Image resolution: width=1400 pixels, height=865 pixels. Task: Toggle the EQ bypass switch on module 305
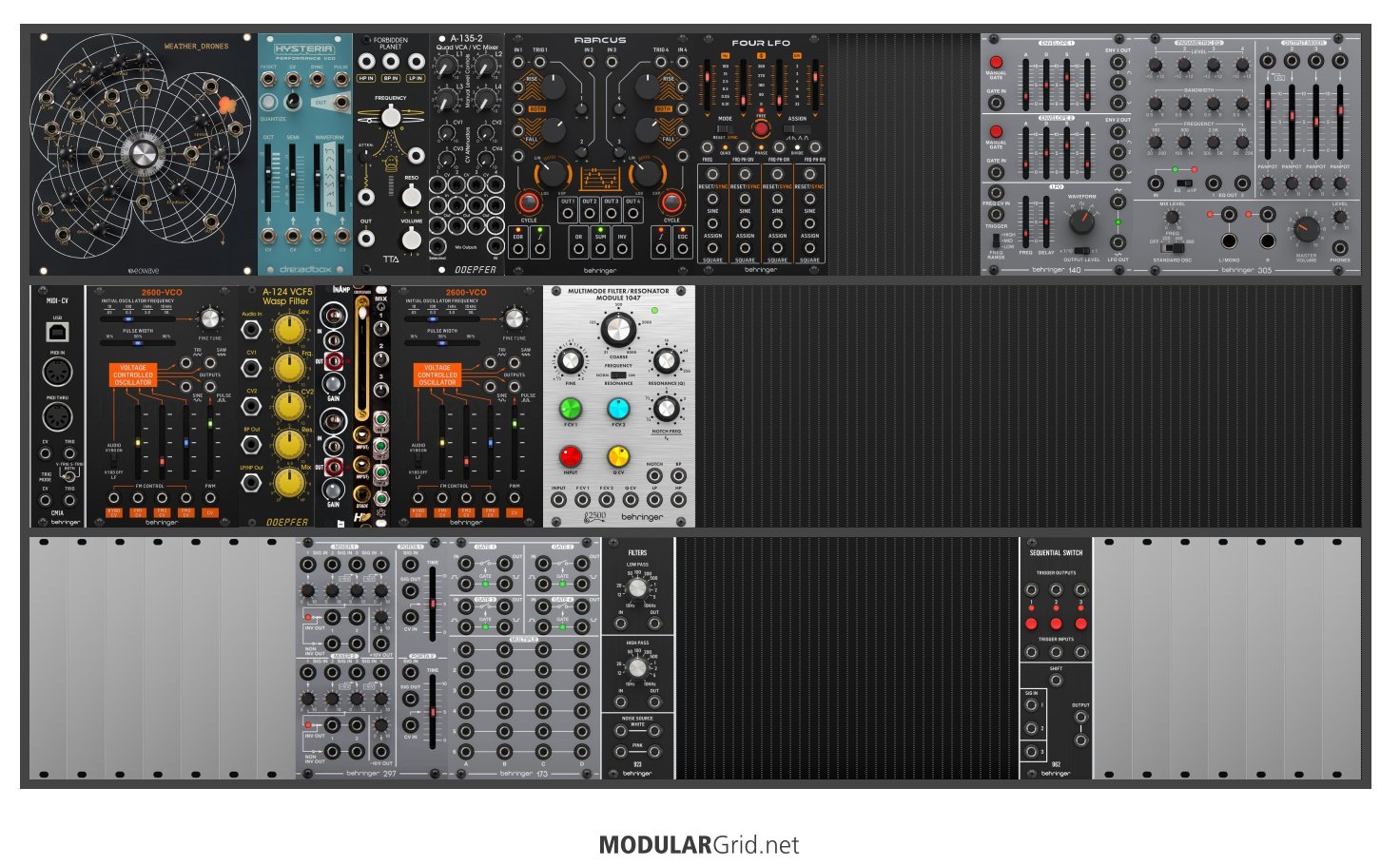(1184, 183)
